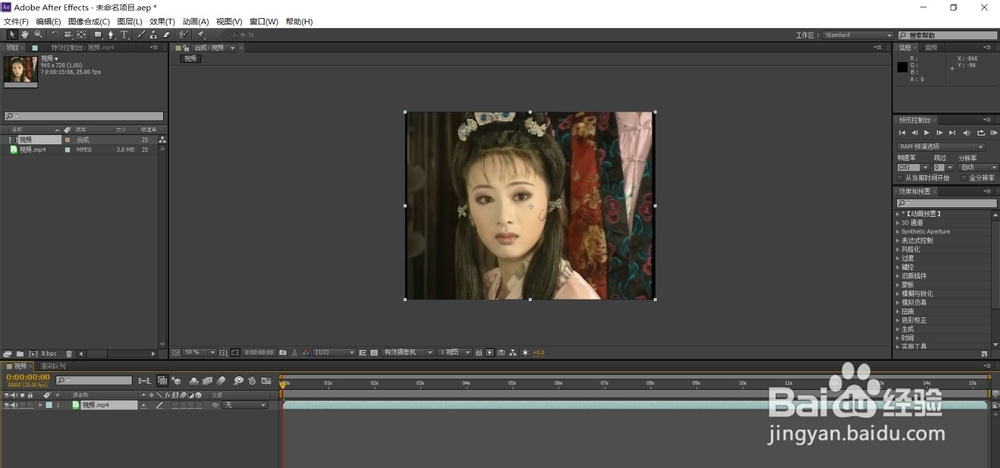Switch to the 渲染队列 tab
This screenshot has height=468, width=1000.
pyautogui.click(x=53, y=366)
